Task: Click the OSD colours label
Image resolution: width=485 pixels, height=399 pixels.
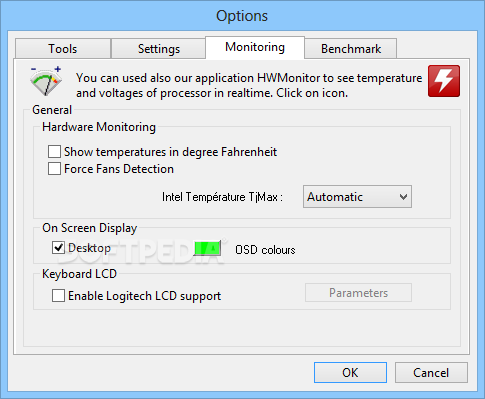Action: [265, 250]
